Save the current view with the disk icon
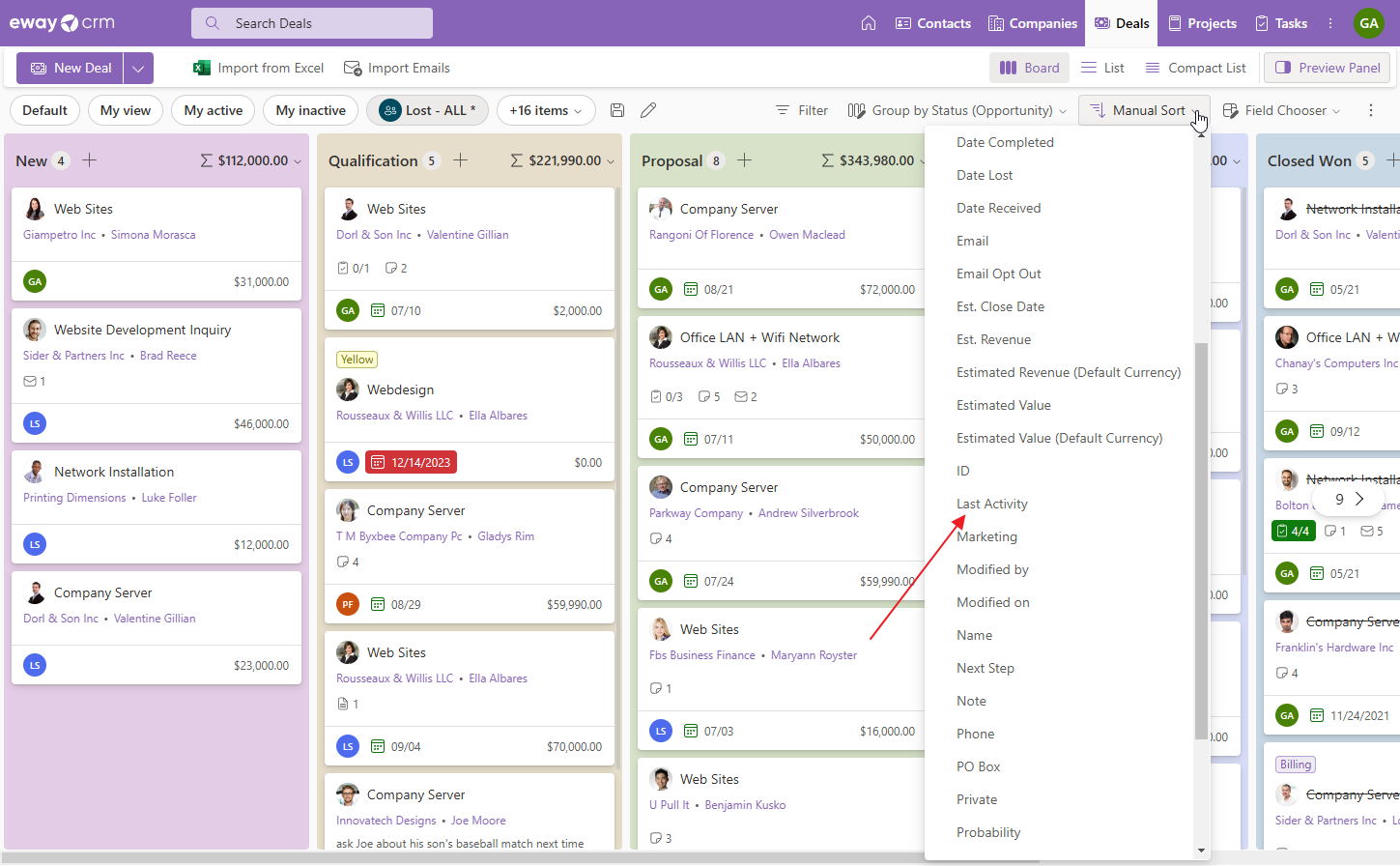This screenshot has width=1400, height=866. pyautogui.click(x=617, y=110)
